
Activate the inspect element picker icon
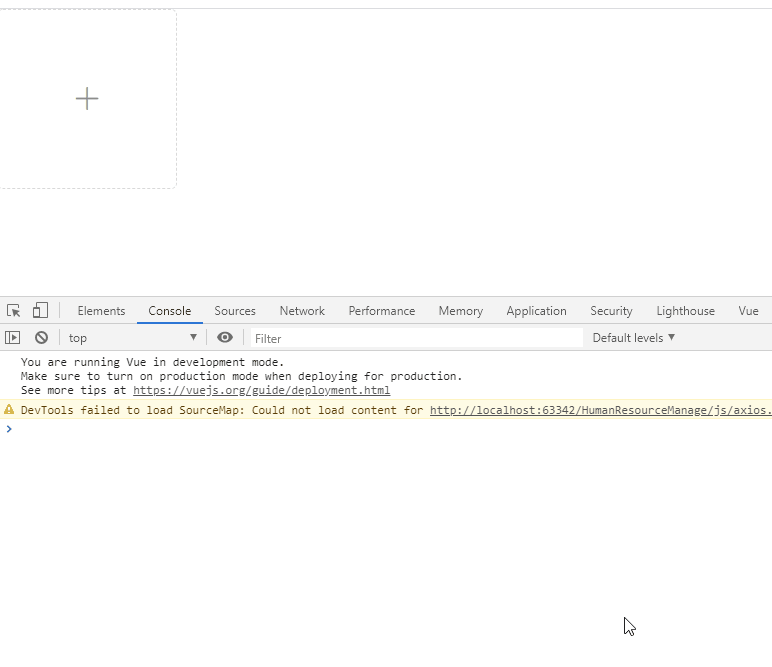(x=13, y=311)
